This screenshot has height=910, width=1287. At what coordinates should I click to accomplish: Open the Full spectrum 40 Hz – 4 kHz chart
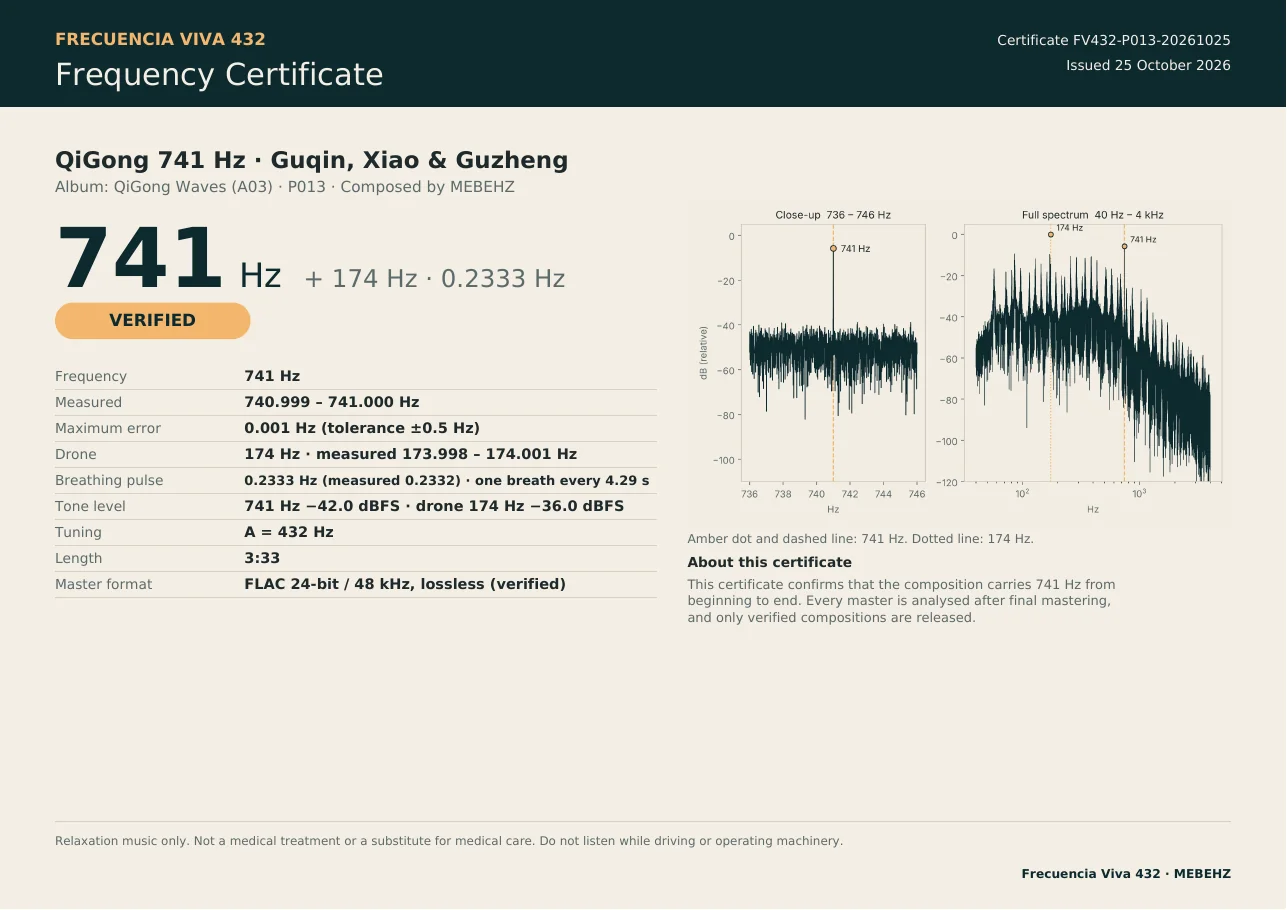pos(1093,353)
